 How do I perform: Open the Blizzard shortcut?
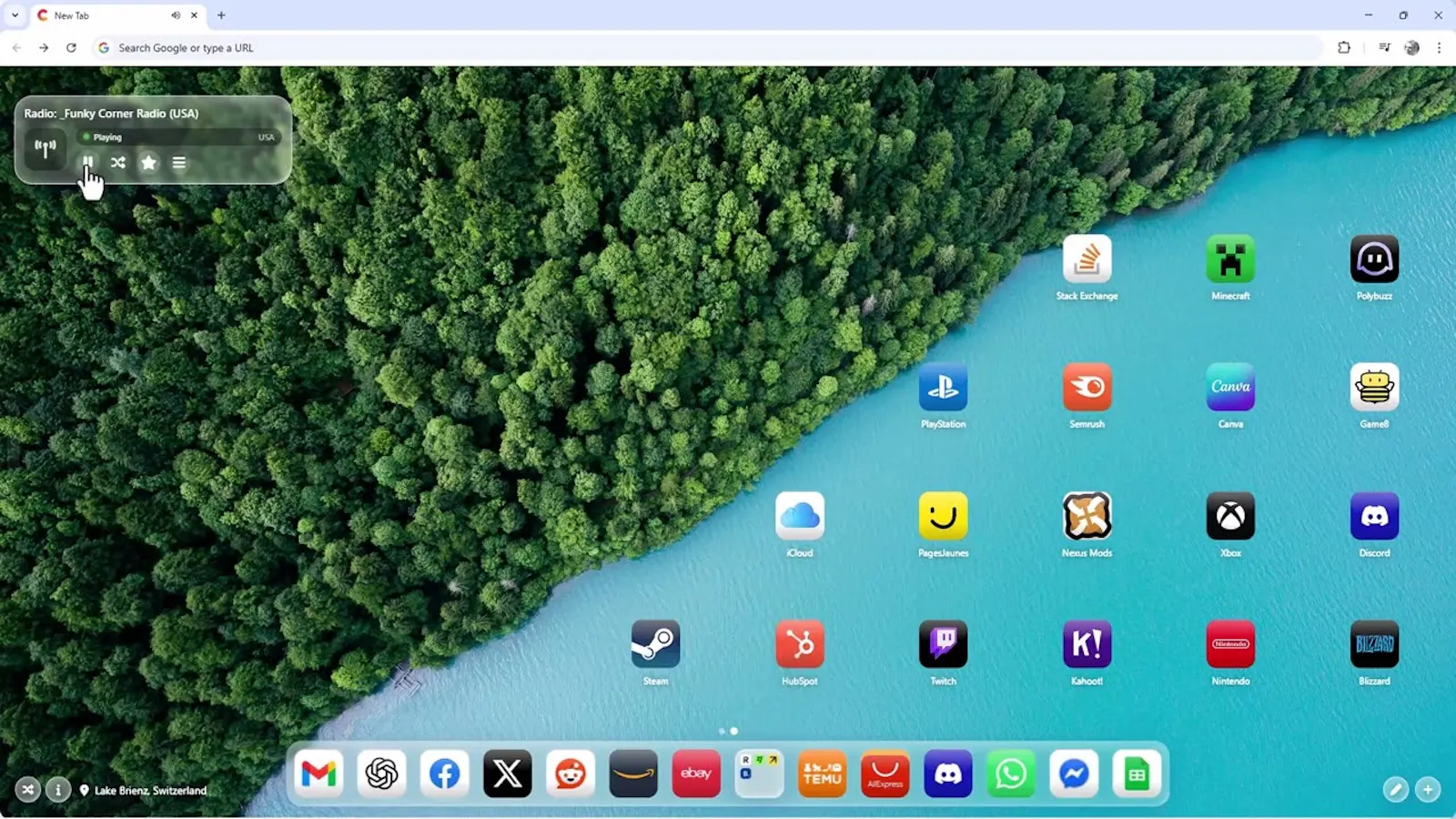click(x=1374, y=644)
